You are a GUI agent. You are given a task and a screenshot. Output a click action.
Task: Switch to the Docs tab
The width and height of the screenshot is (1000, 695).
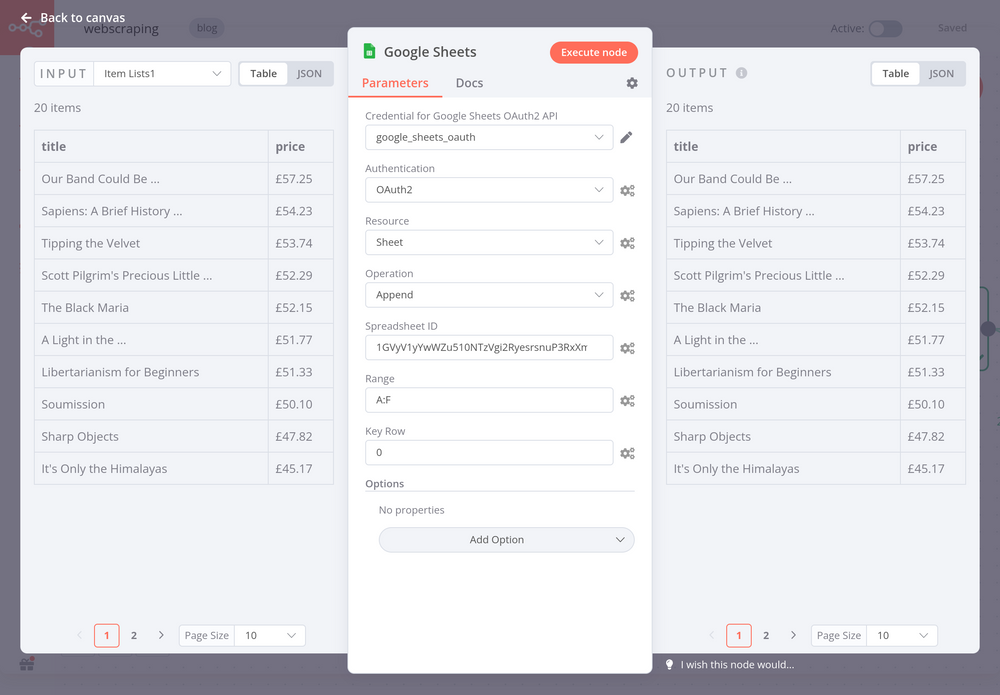point(469,83)
